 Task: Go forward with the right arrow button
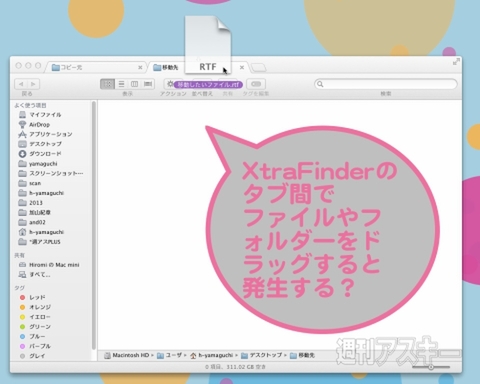pyautogui.click(x=33, y=84)
